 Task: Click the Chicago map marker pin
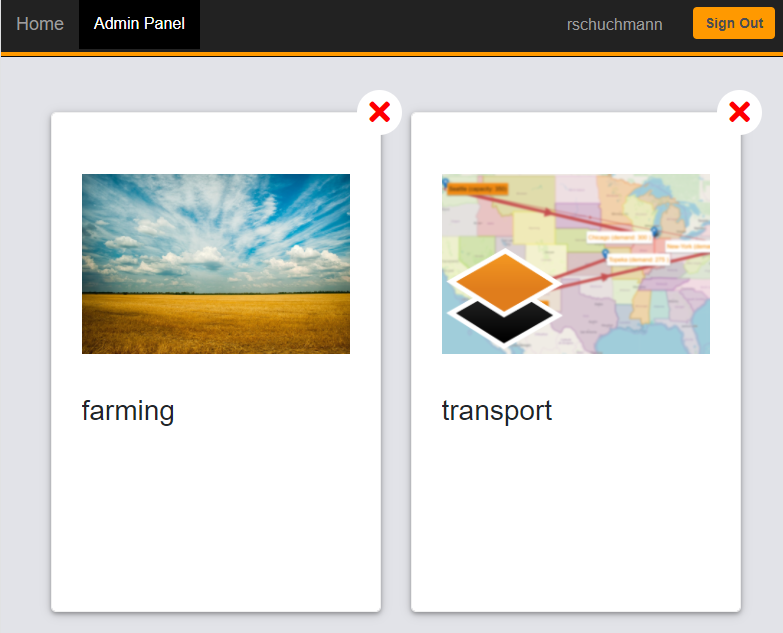(655, 231)
